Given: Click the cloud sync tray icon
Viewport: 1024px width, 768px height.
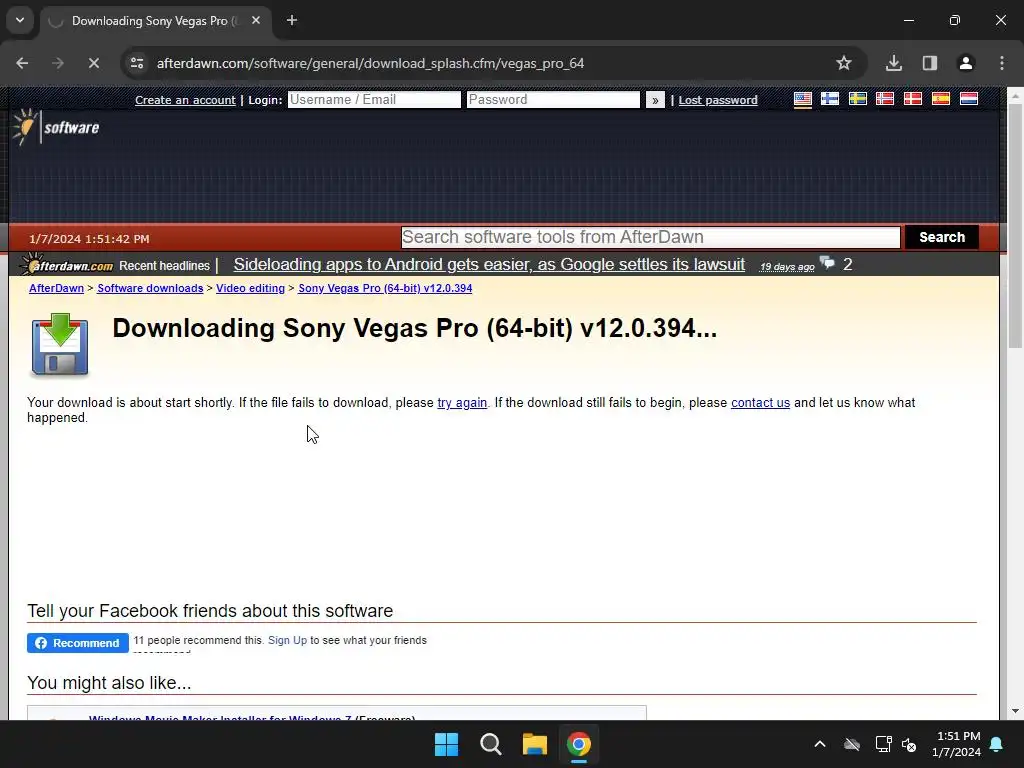Looking at the screenshot, I should pos(852,744).
